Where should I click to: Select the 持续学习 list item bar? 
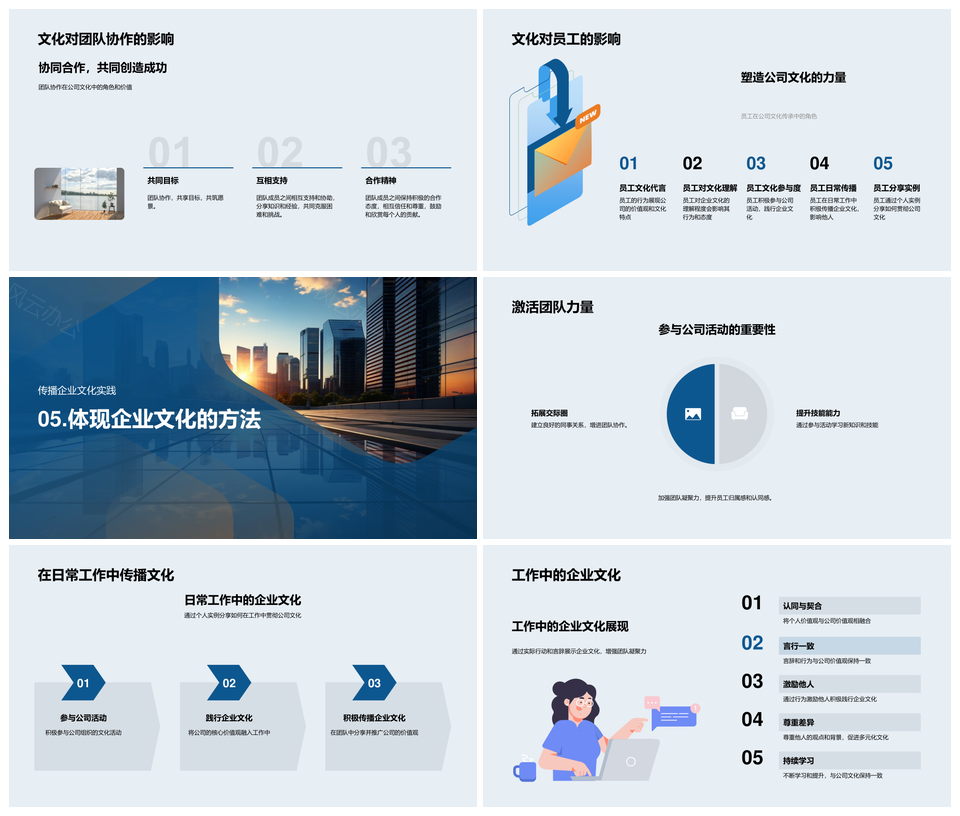click(x=849, y=760)
